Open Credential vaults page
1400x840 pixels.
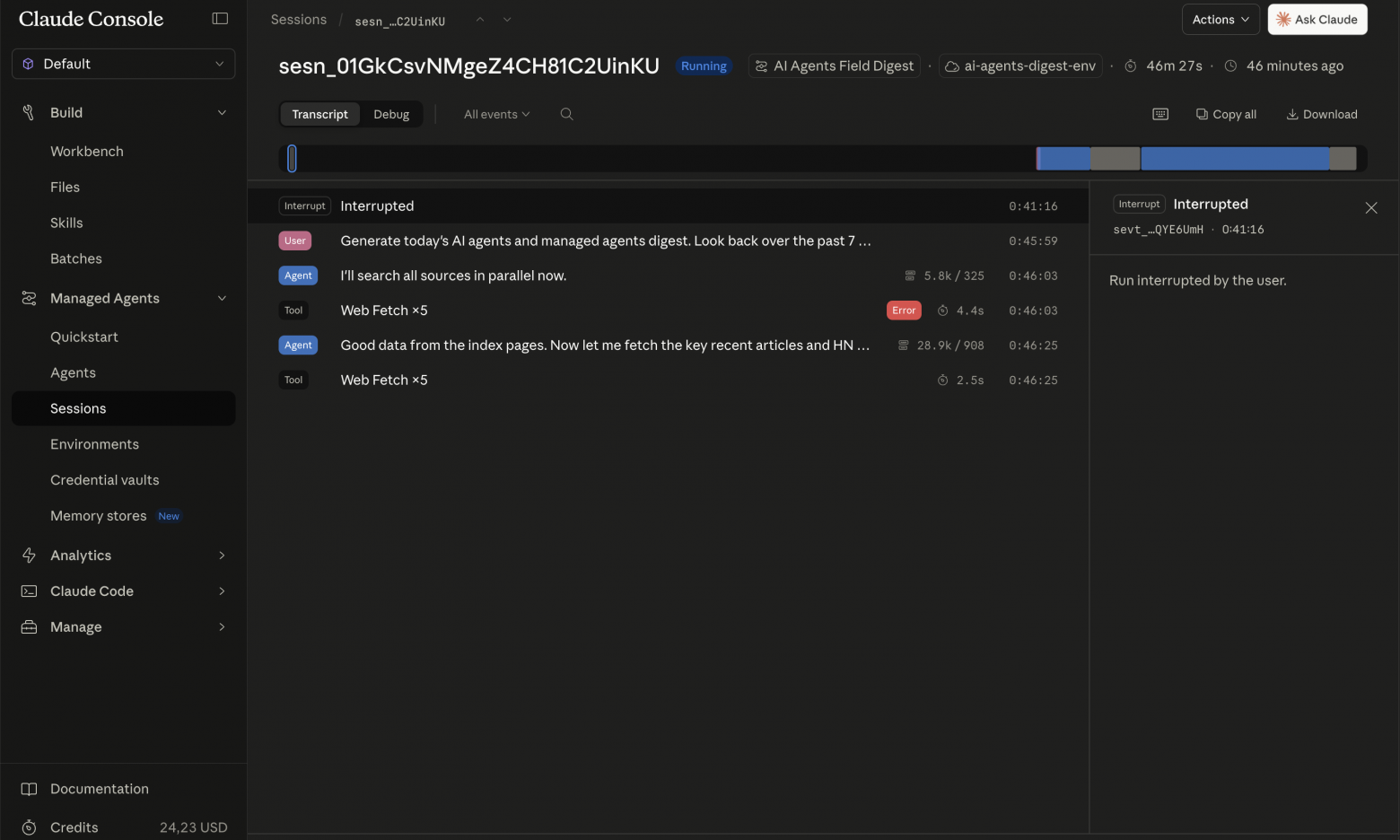click(104, 480)
